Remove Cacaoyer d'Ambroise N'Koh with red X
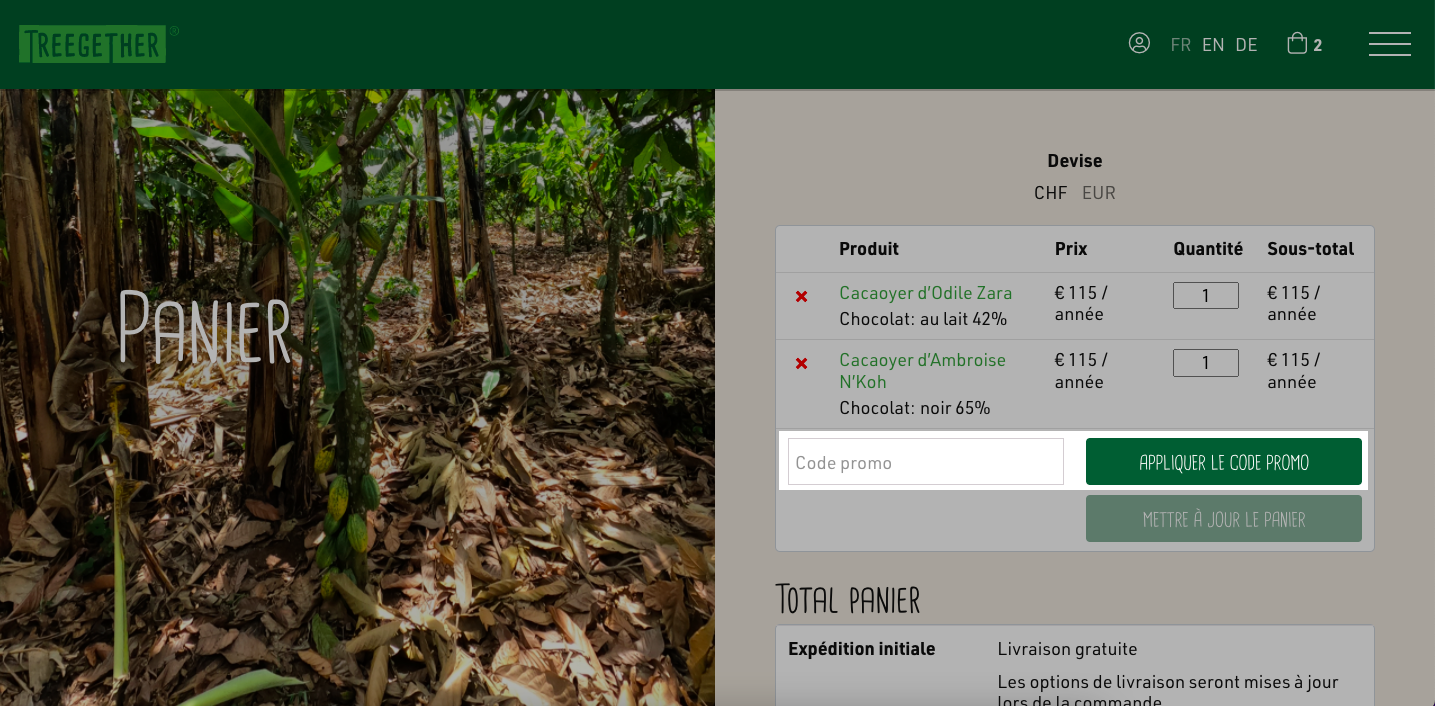Viewport: 1435px width, 706px height. click(x=801, y=363)
